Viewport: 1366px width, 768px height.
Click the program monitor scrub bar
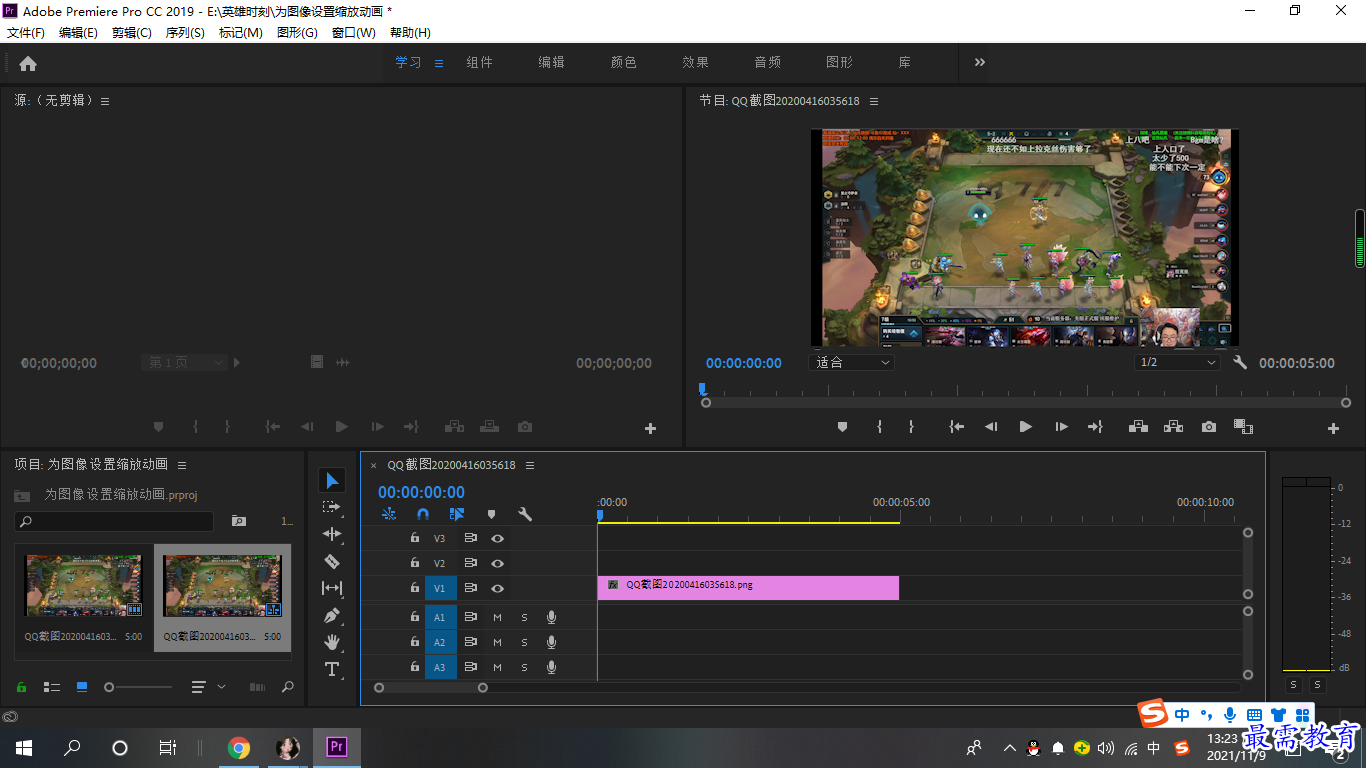tap(1028, 403)
